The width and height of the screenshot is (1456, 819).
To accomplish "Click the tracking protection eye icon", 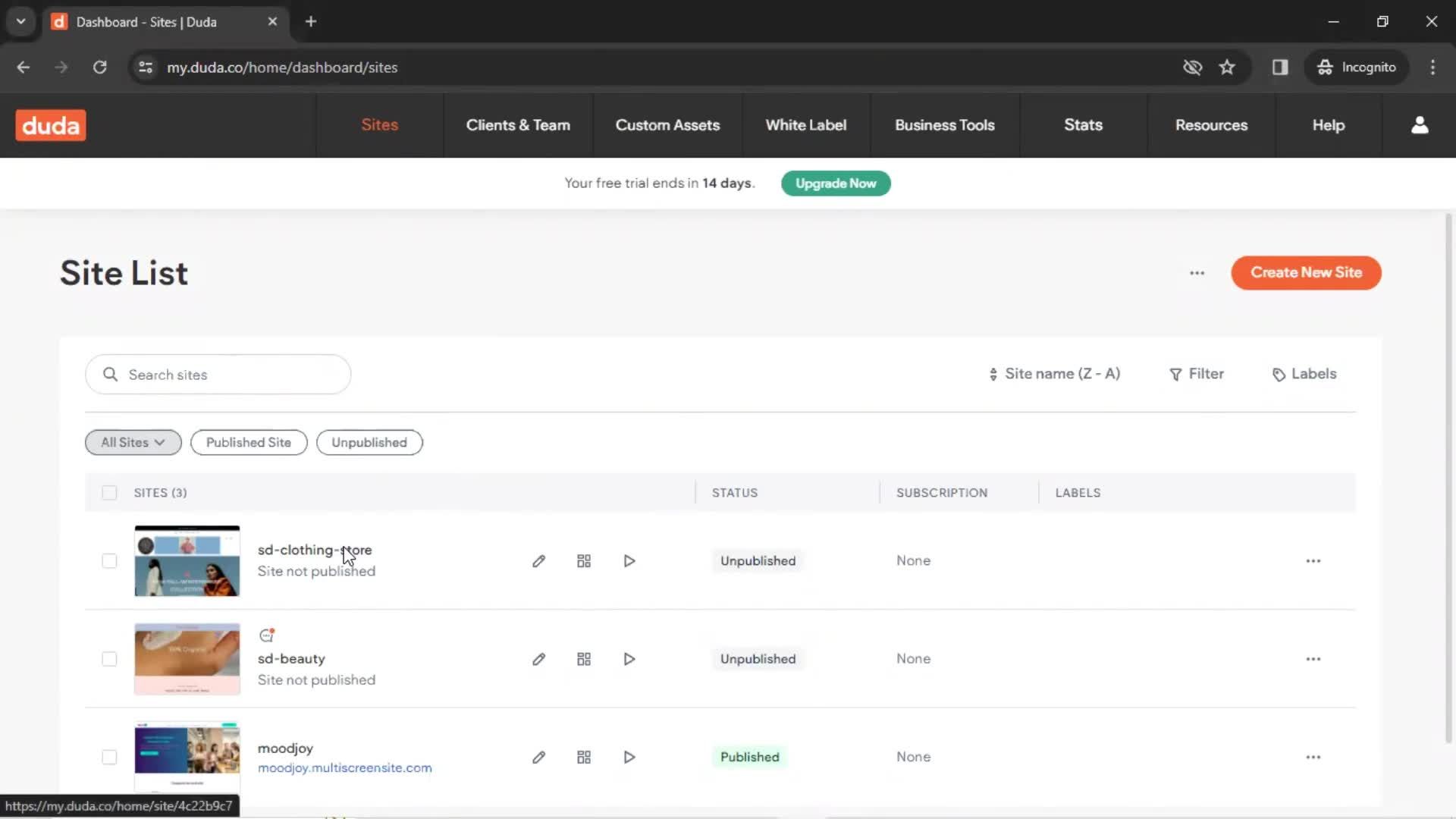I will 1192,67.
